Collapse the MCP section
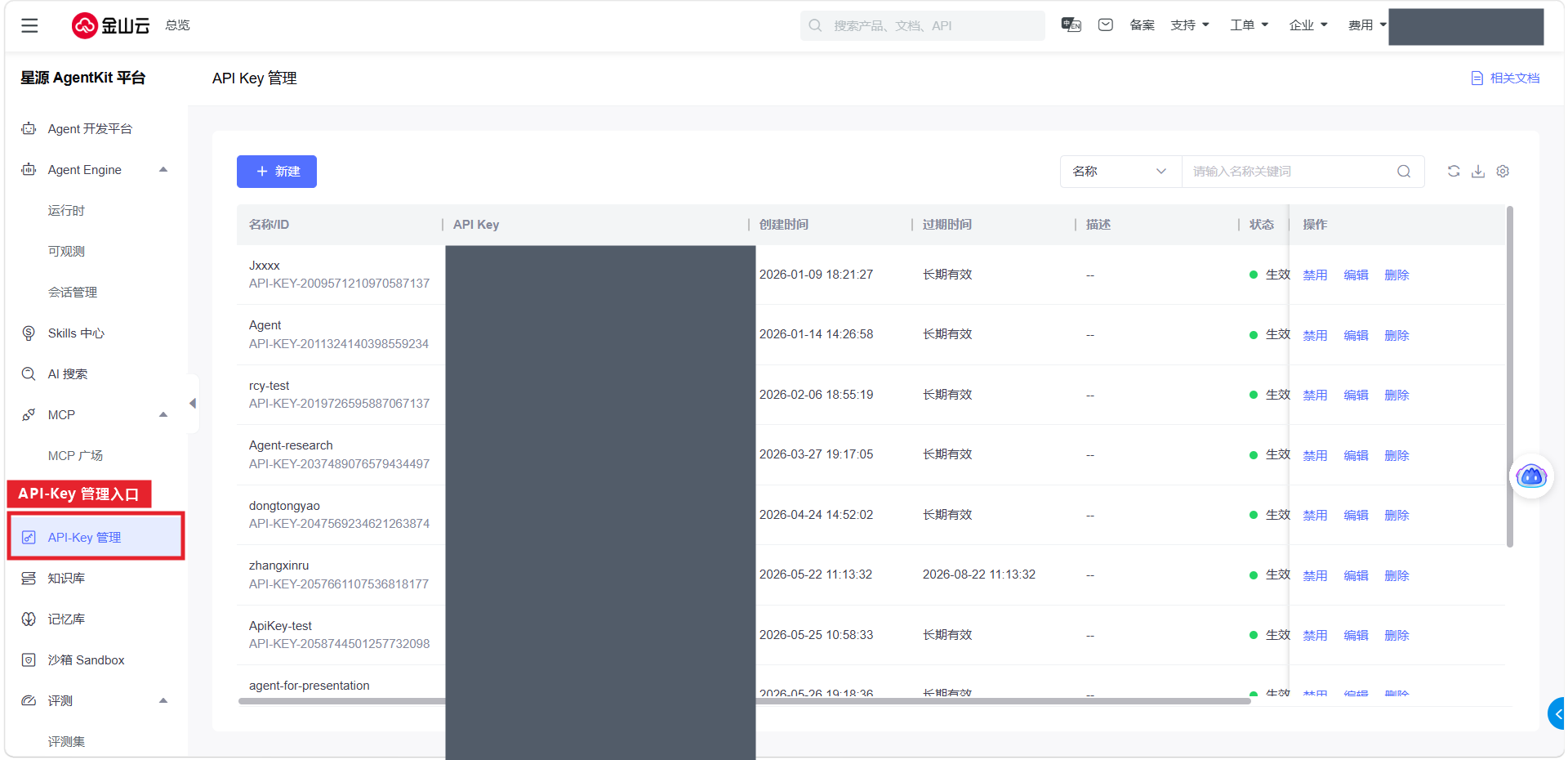Screen dimensions: 1568x760 tap(163, 414)
